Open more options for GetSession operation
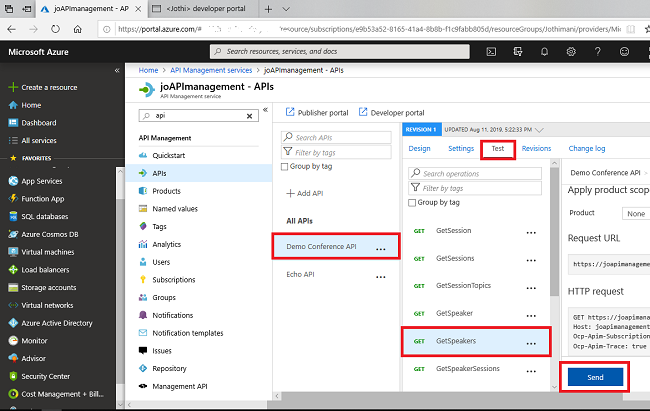 click(x=531, y=233)
